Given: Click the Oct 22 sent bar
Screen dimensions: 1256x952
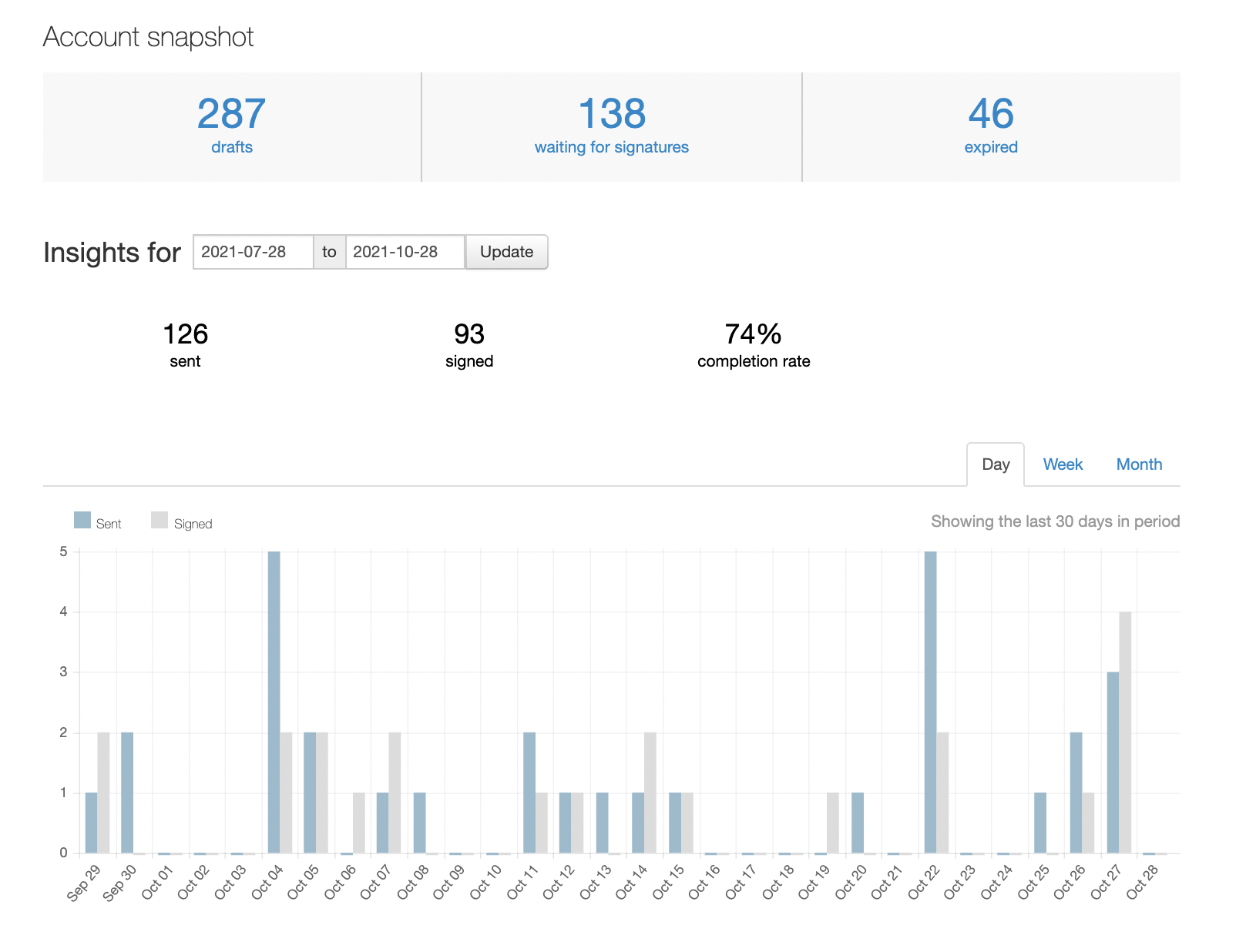Looking at the screenshot, I should [930, 702].
